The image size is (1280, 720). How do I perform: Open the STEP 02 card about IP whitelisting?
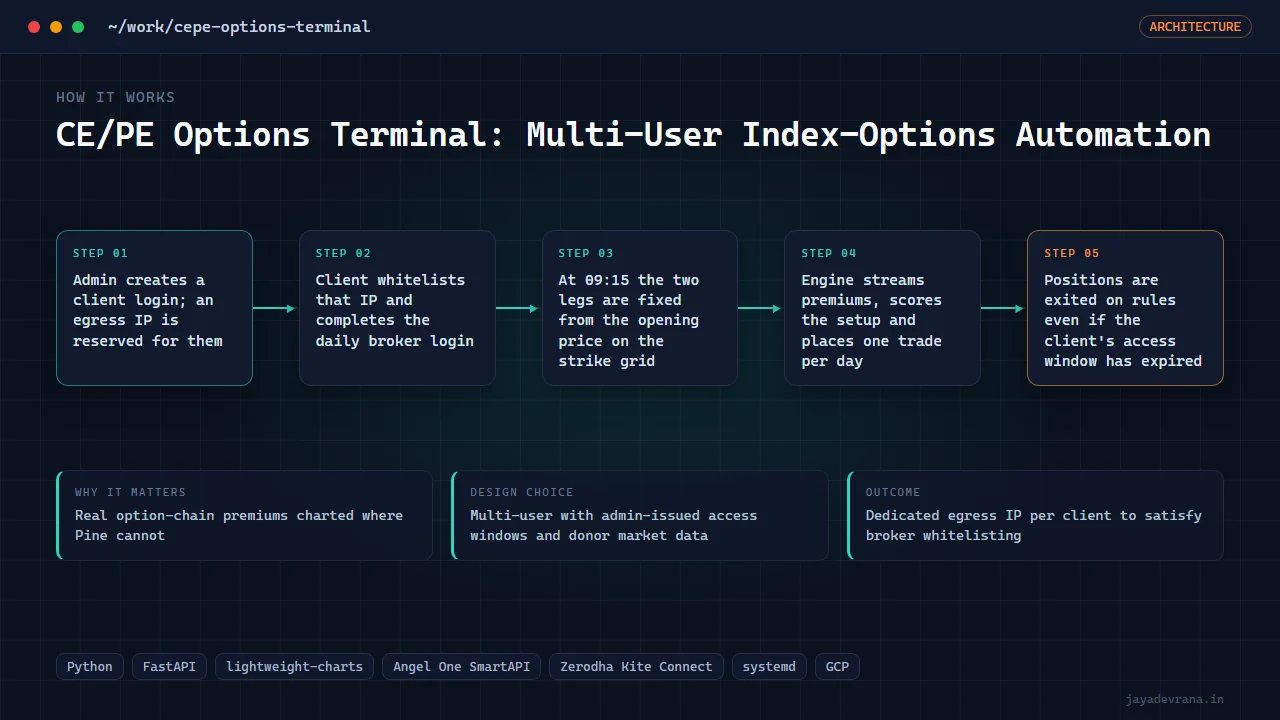pos(397,308)
